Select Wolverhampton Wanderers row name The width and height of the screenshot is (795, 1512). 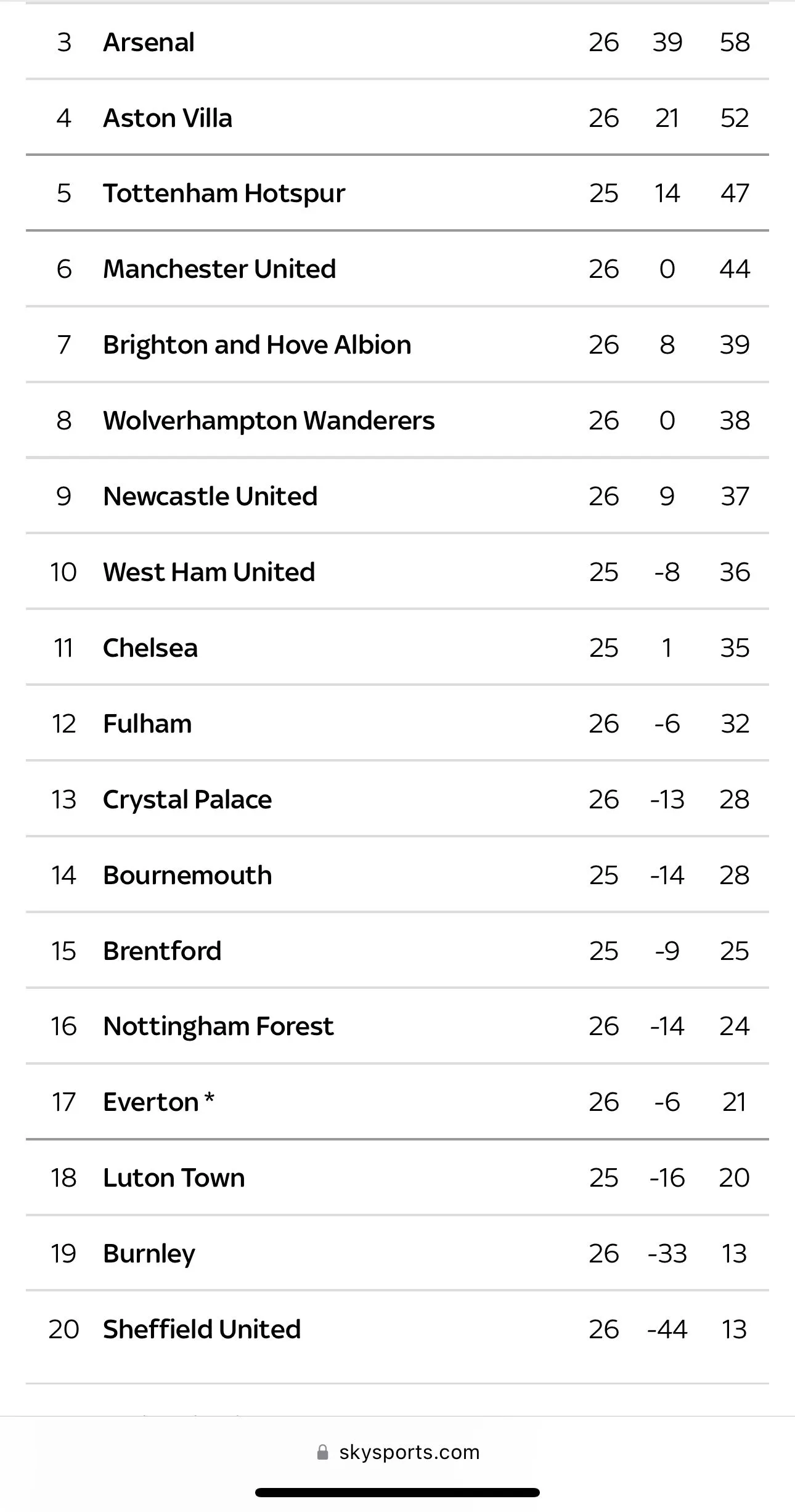[x=269, y=420]
